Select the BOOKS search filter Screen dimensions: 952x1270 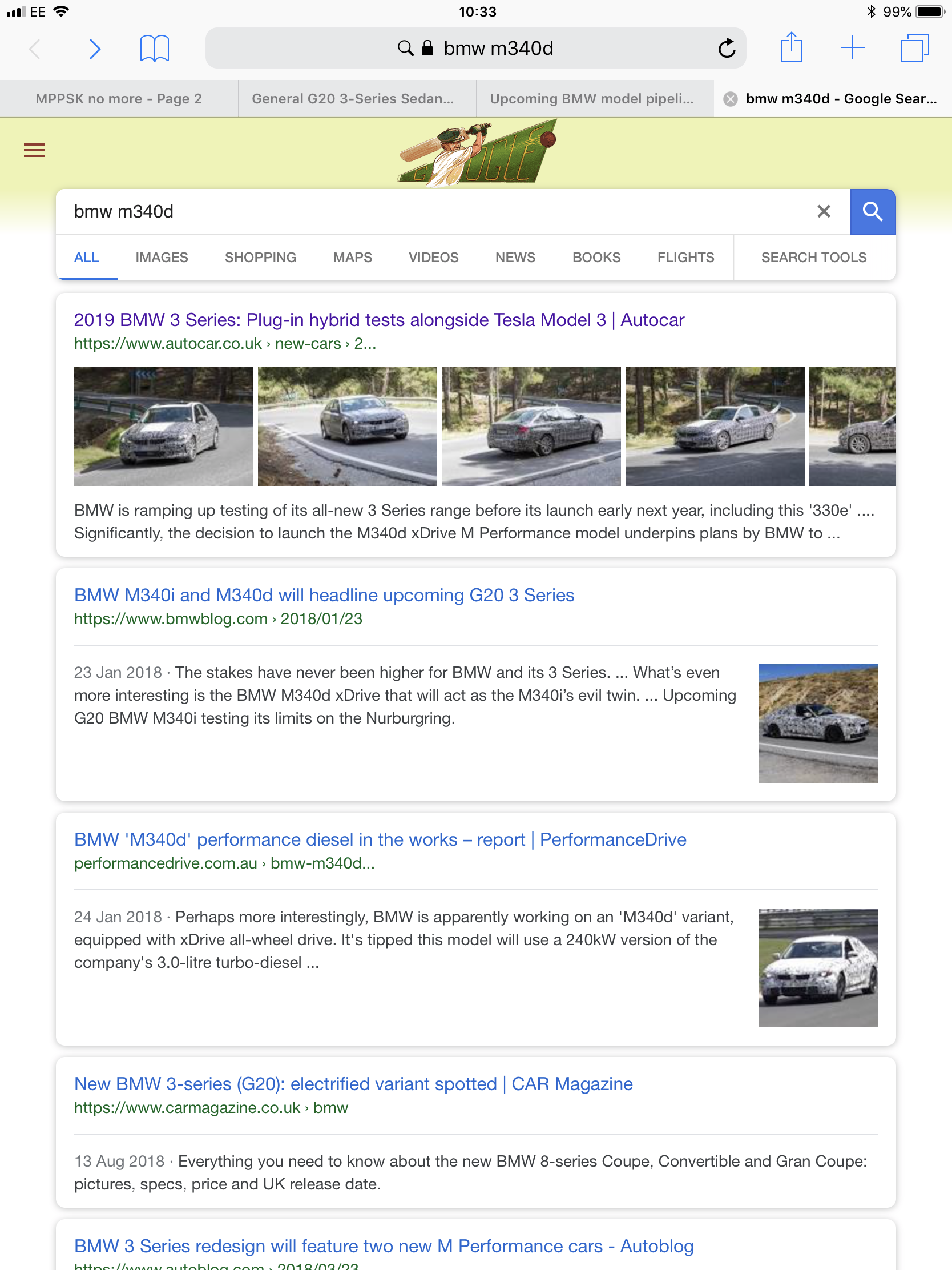tap(596, 257)
